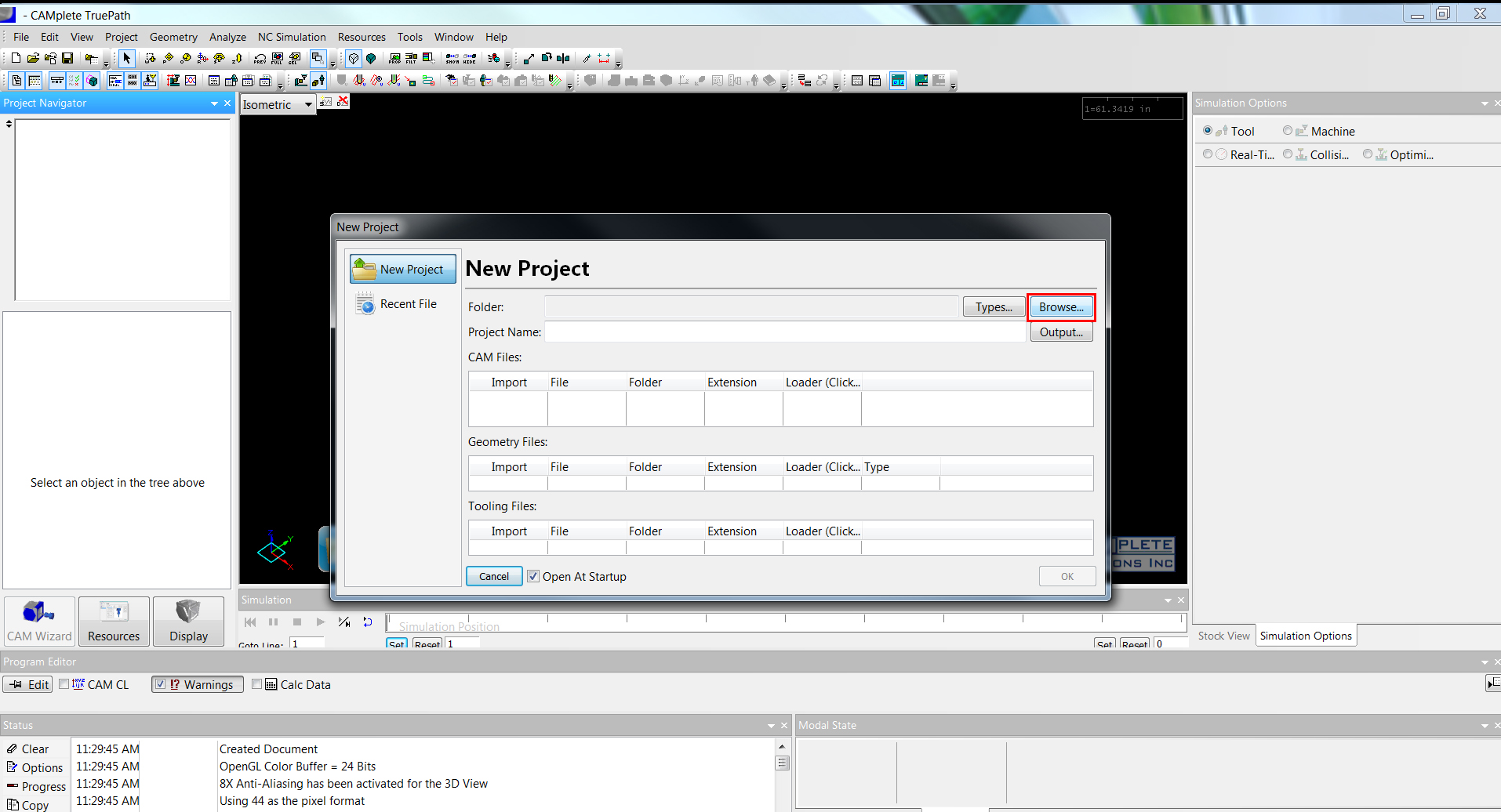This screenshot has width=1501, height=812.
Task: Click Options in the Status panel
Action: click(x=35, y=767)
